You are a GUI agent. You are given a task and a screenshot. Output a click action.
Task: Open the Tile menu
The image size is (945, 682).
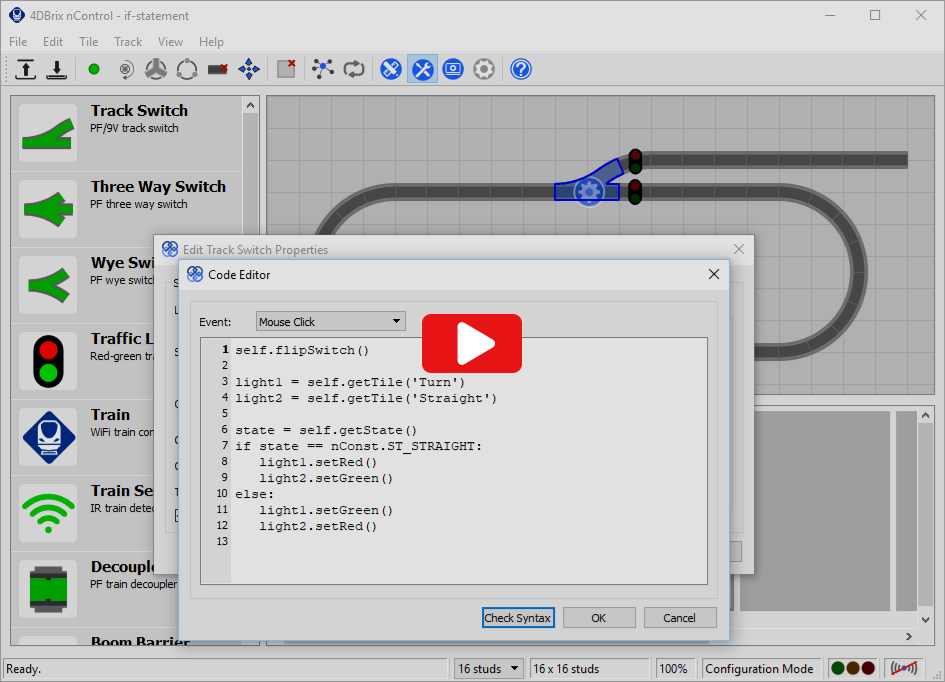(x=89, y=42)
